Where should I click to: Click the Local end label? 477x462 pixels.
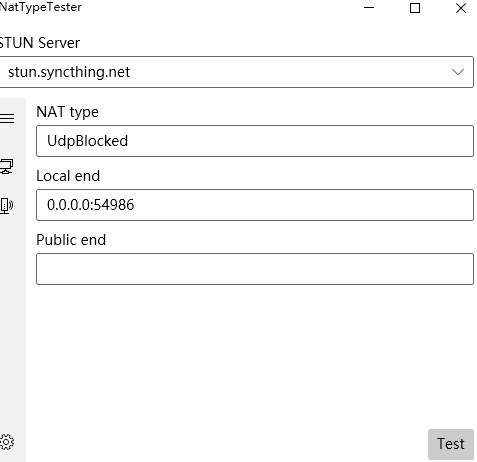coord(68,176)
